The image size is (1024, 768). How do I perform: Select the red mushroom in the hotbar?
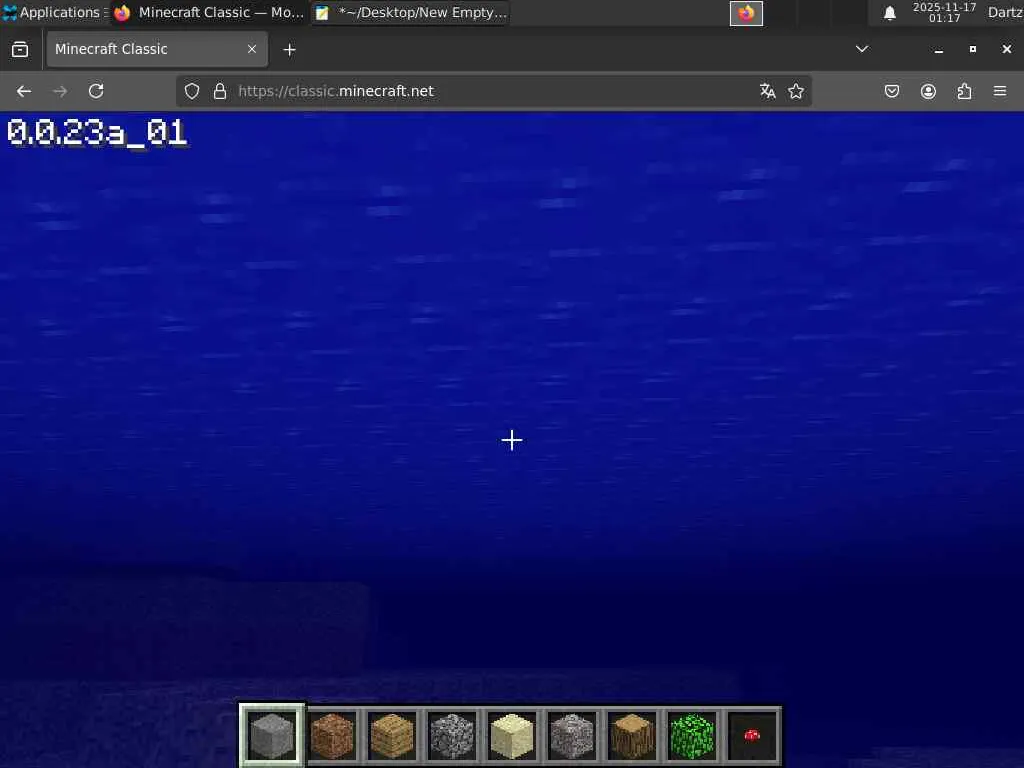tap(752, 735)
